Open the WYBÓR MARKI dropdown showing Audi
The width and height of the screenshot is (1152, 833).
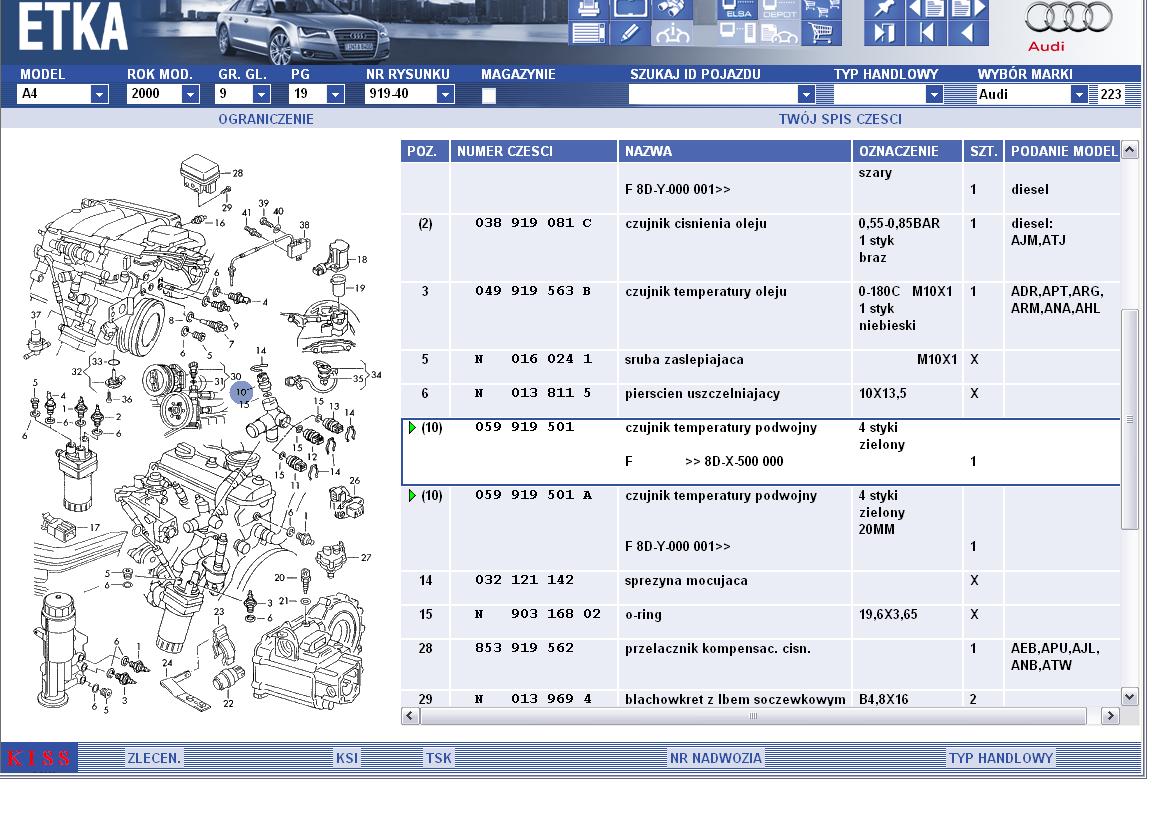1079,94
